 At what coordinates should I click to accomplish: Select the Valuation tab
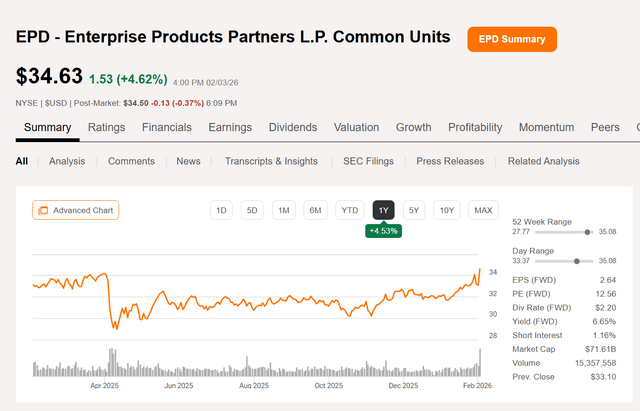[356, 128]
